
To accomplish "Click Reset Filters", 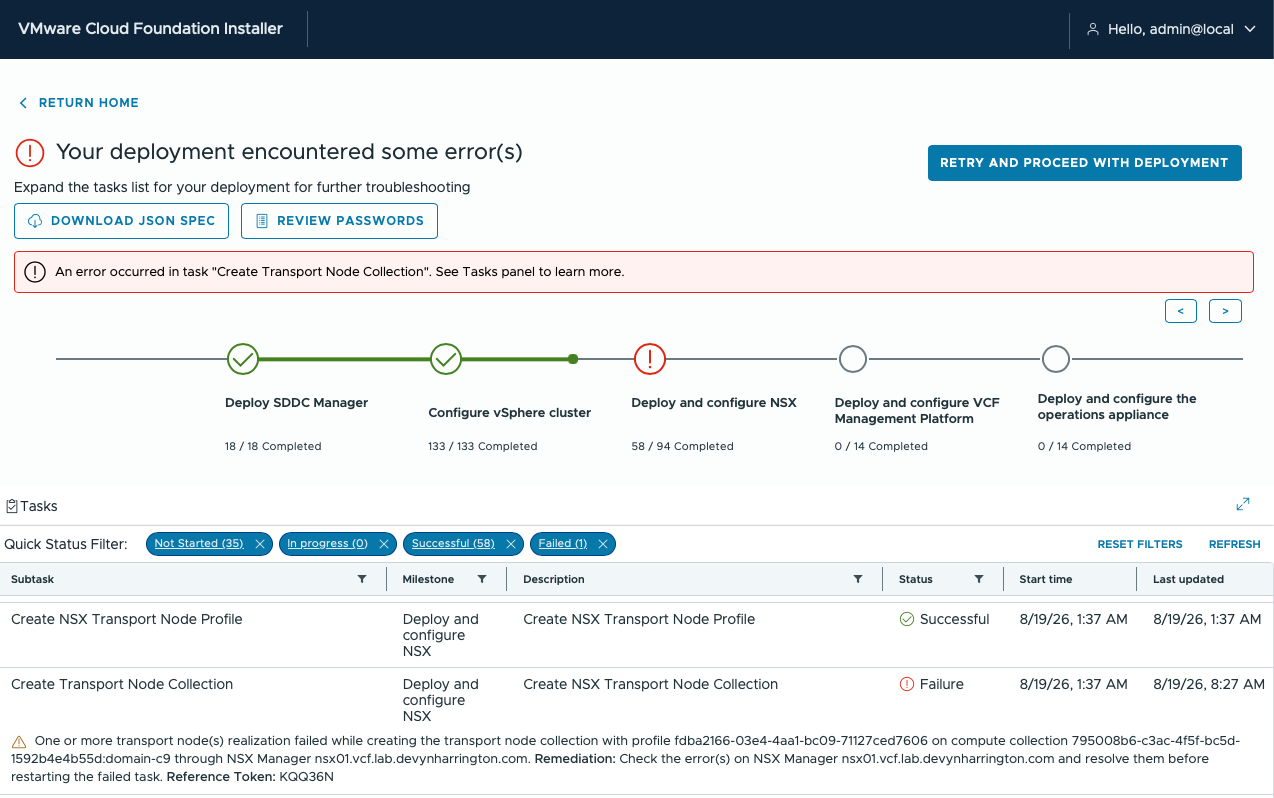I will (1140, 544).
